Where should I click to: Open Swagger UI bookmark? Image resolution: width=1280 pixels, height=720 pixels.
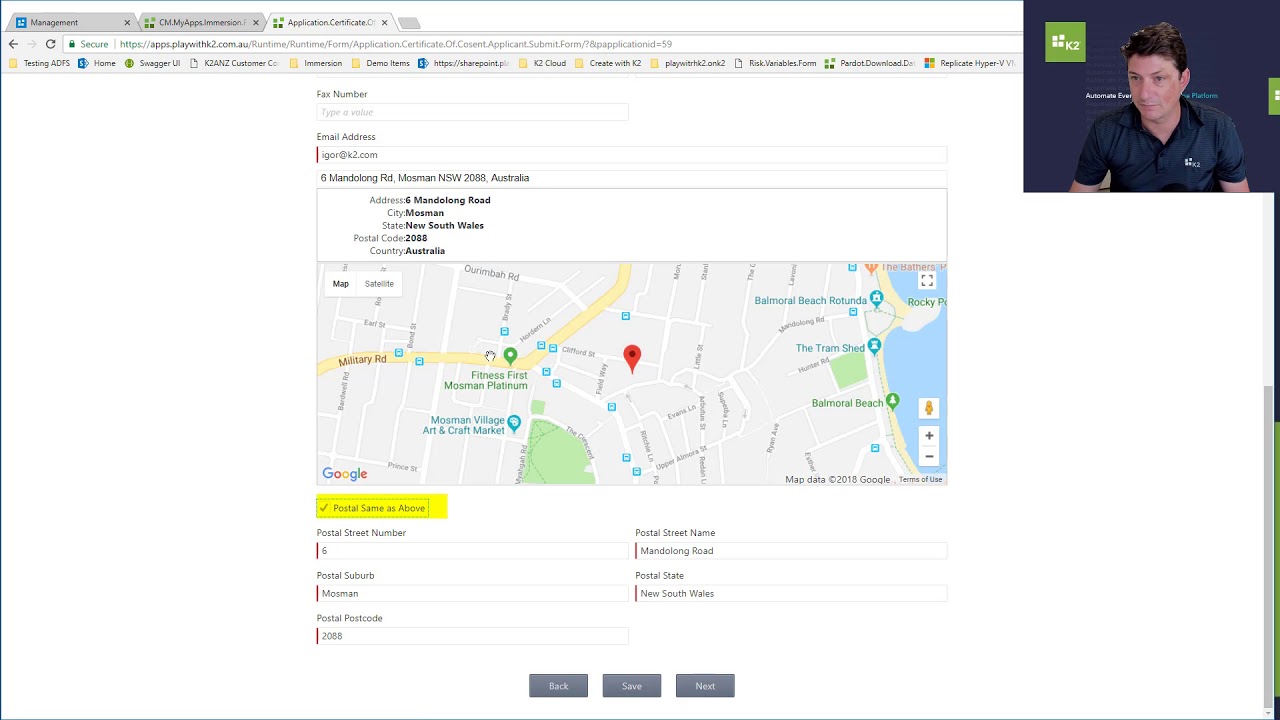click(152, 63)
